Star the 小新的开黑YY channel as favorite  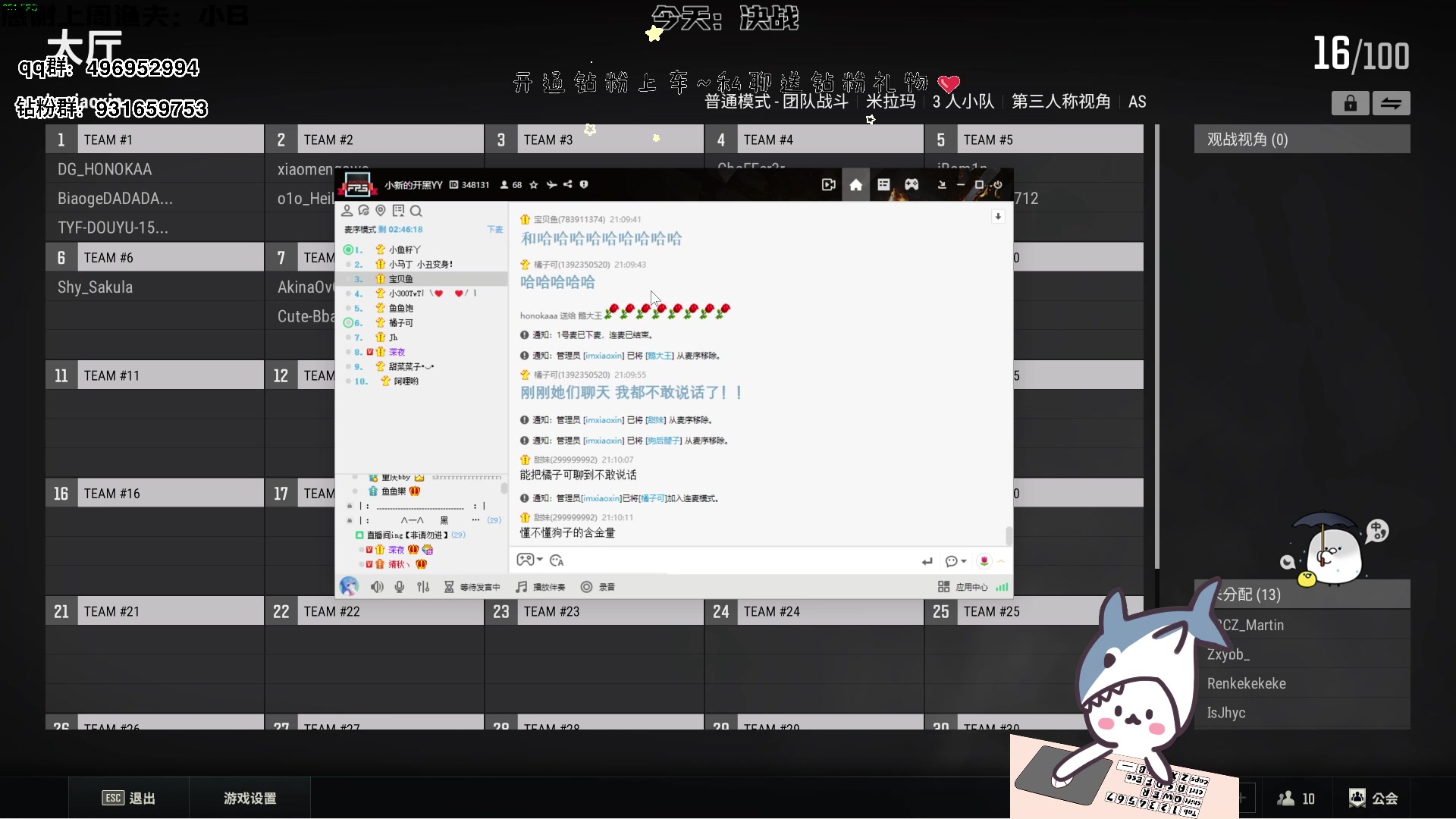pos(533,184)
